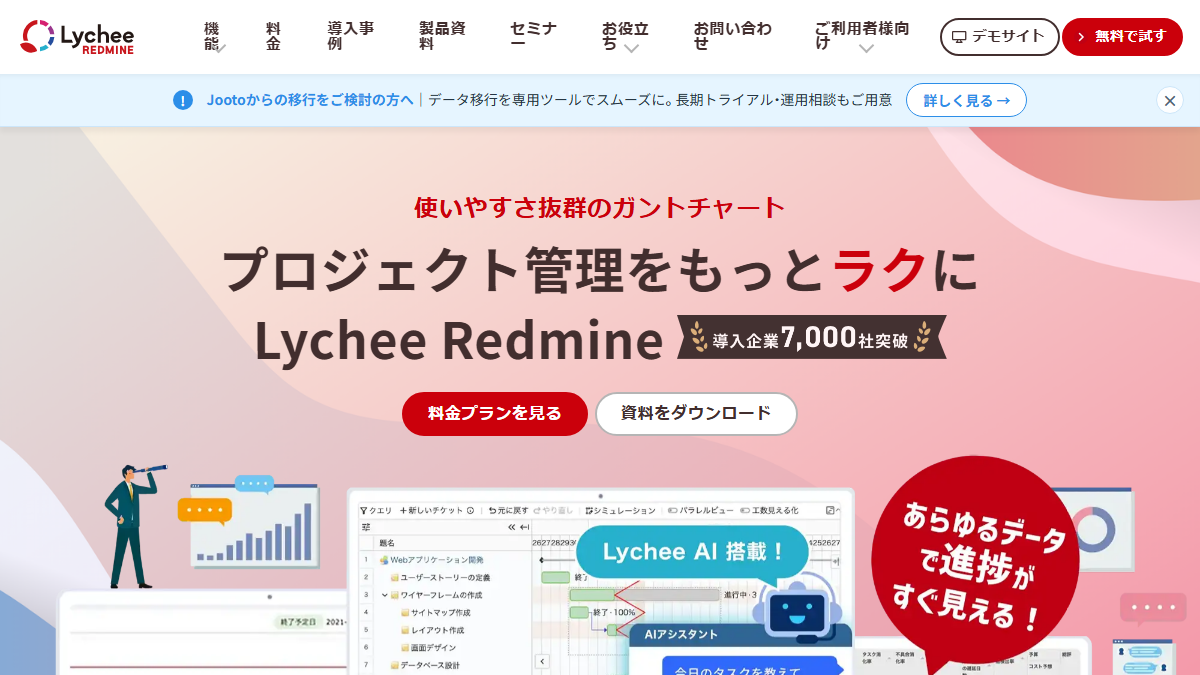The height and width of the screenshot is (675, 1200).
Task: Click the arrow-to-bar icon beside double chevron
Action: click(x=524, y=526)
